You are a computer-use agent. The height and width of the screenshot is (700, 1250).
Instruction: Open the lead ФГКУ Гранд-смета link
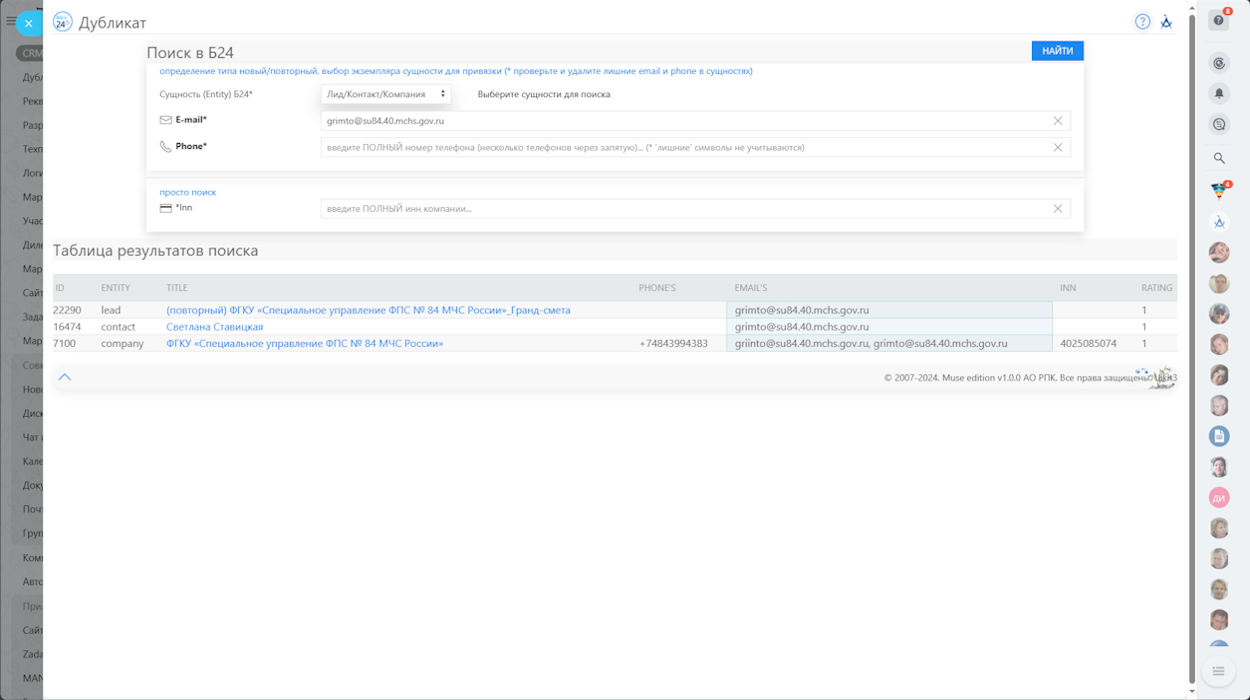pos(368,310)
